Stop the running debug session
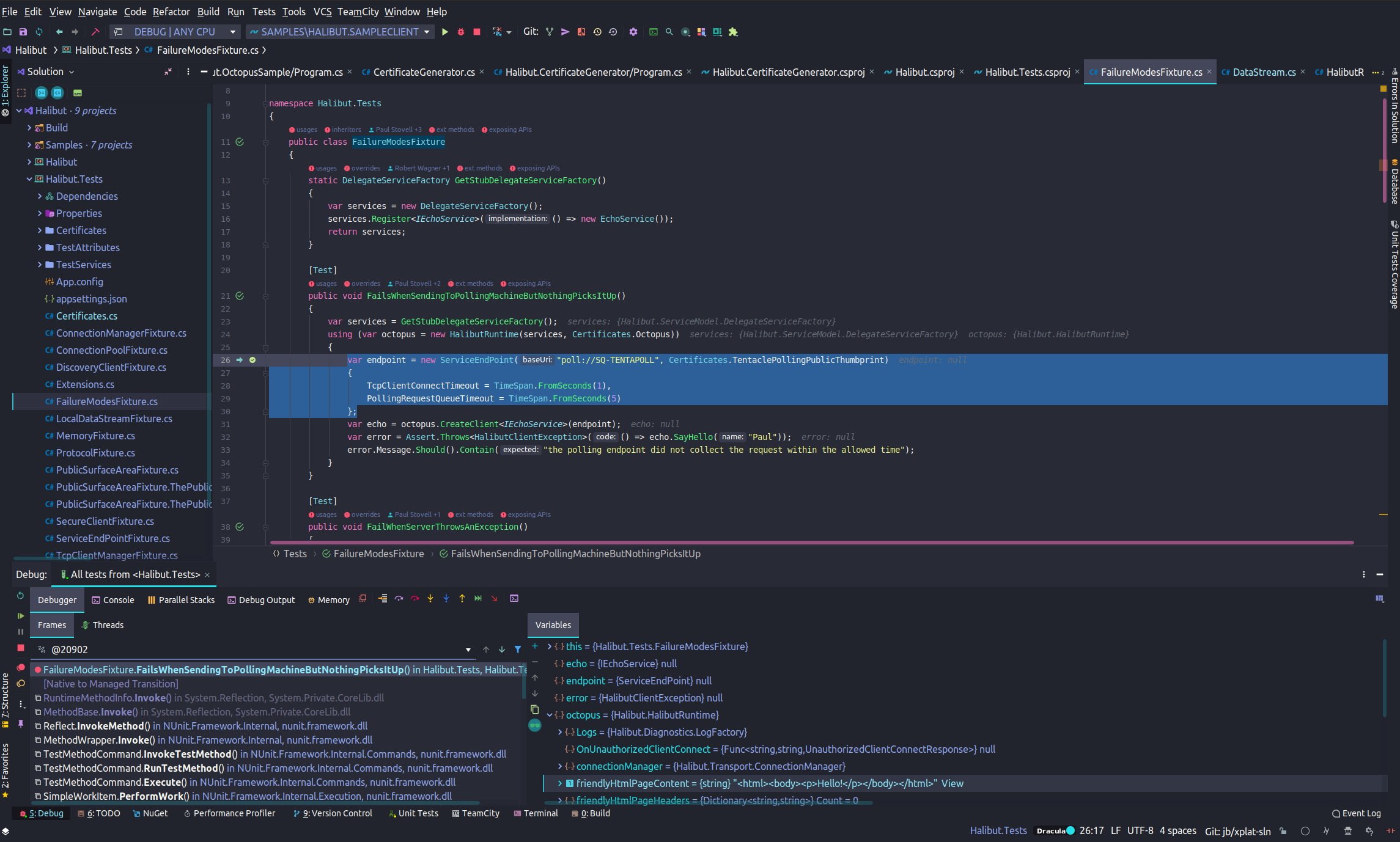The height and width of the screenshot is (842, 1400). (477, 32)
